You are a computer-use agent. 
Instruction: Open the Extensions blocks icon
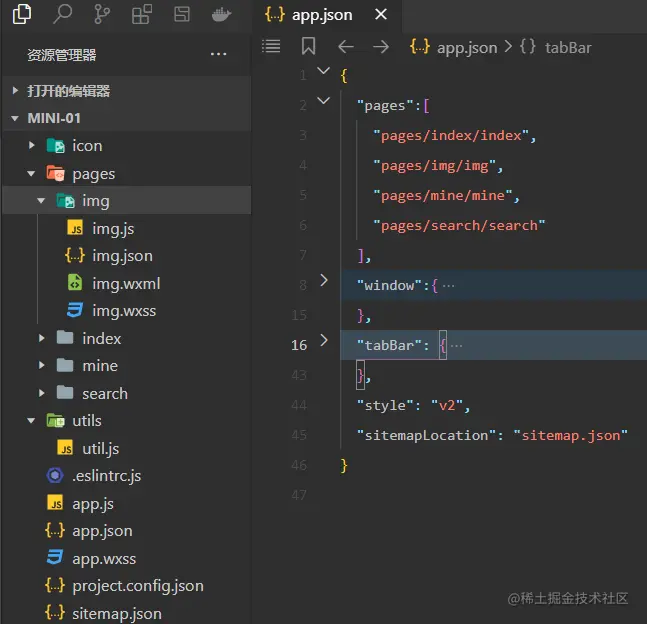click(142, 14)
